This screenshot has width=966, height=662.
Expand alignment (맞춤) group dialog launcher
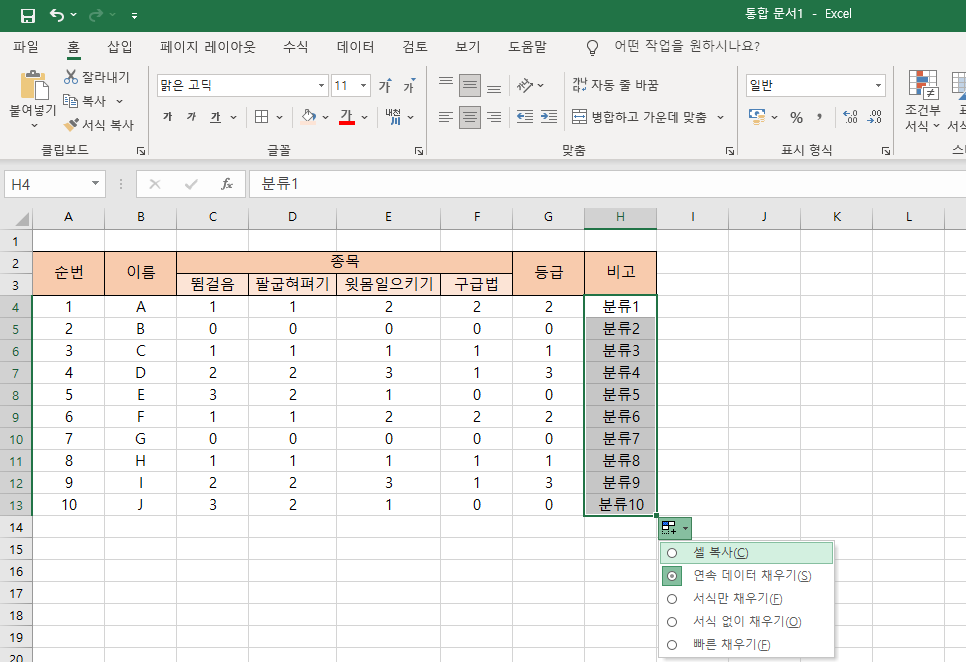click(x=730, y=150)
